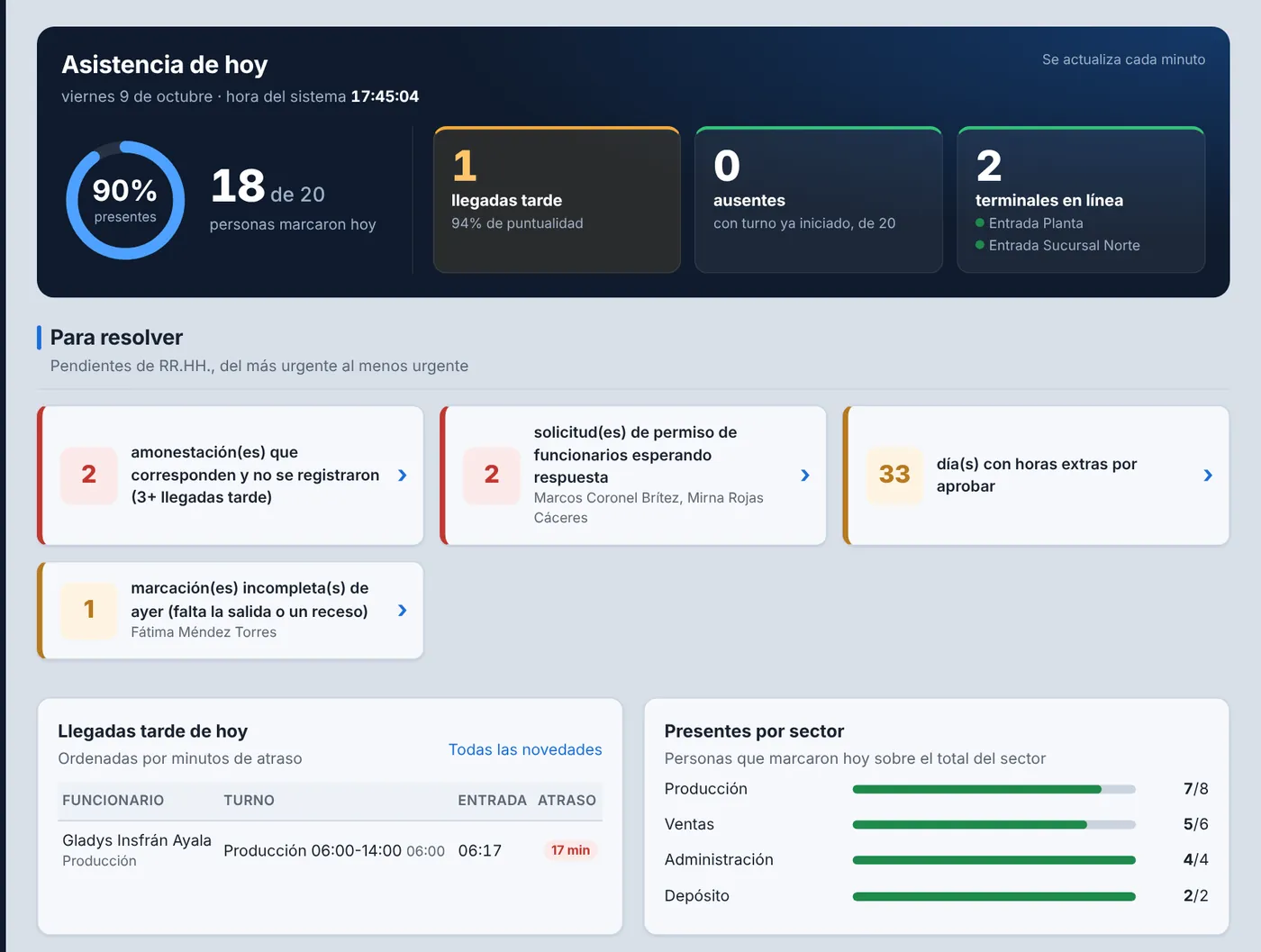1261x952 pixels.
Task: Open the amonestaciones pending card chevron
Action: click(x=403, y=475)
